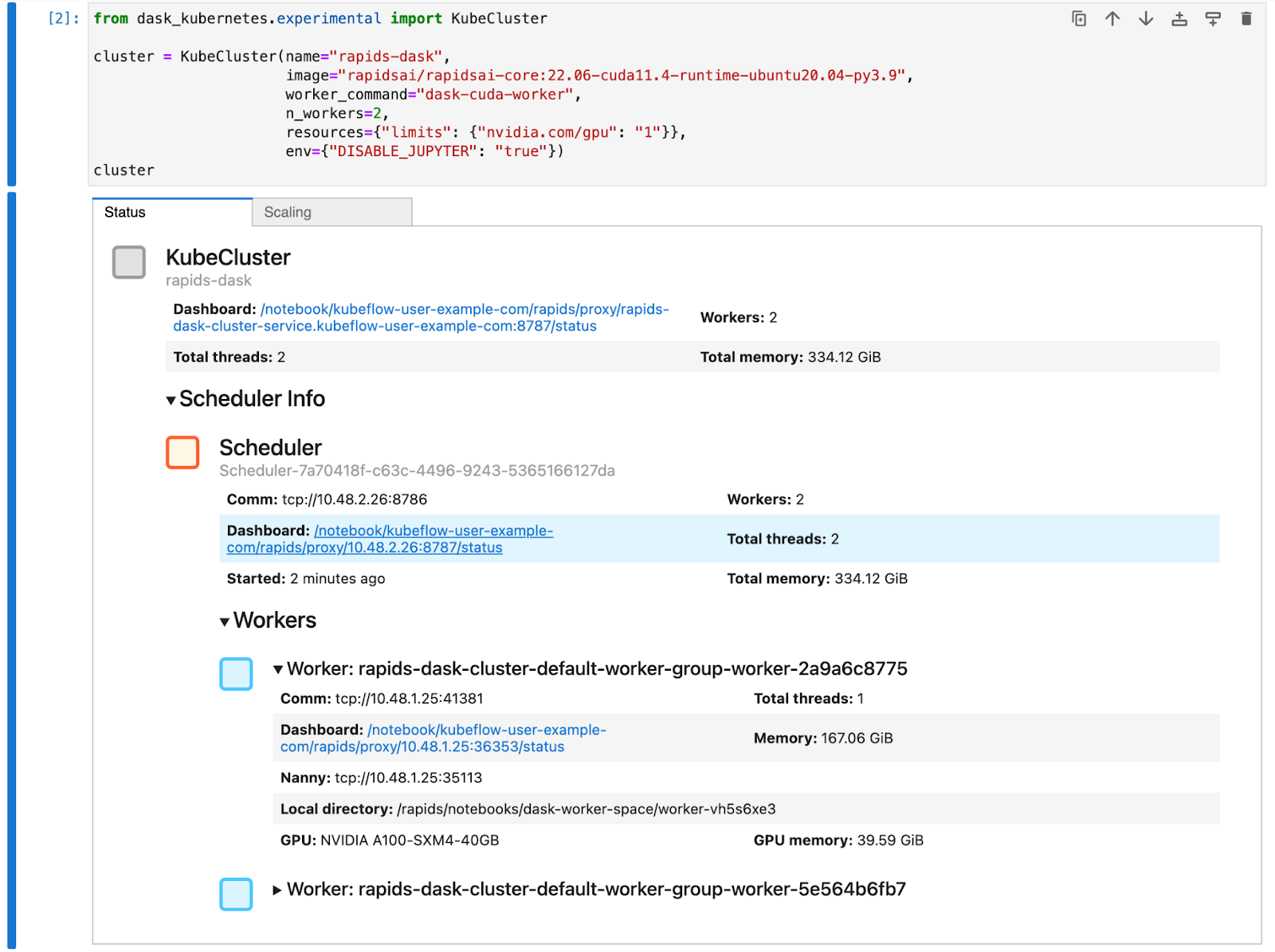Click the 'Comm: tcp://10.48.2.26:8786' scheduler row
The image size is (1275, 952).
coord(327,500)
